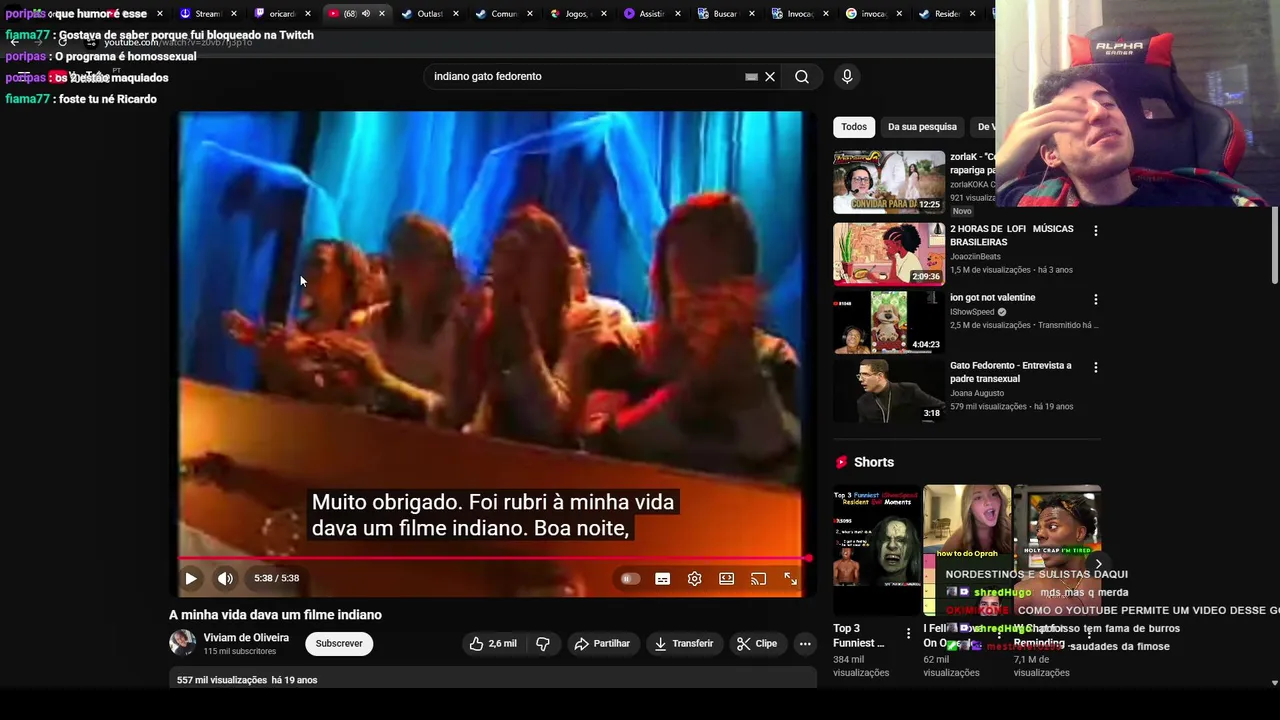
Task: Switch to the Google invocaç tab
Action: [872, 14]
